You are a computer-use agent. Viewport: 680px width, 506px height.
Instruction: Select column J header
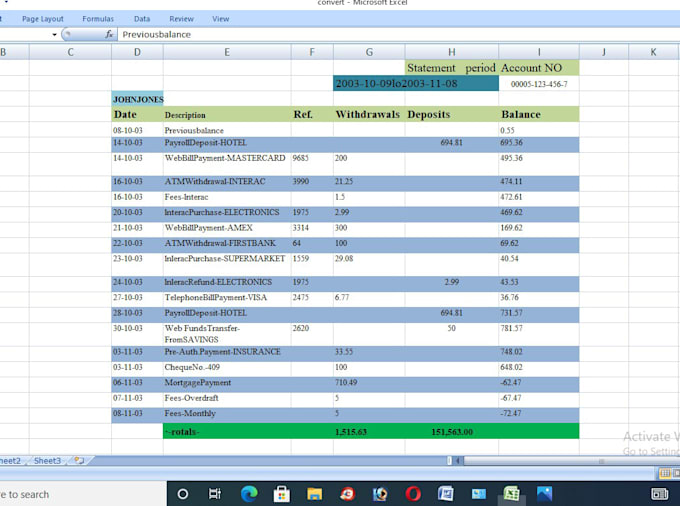coord(604,52)
